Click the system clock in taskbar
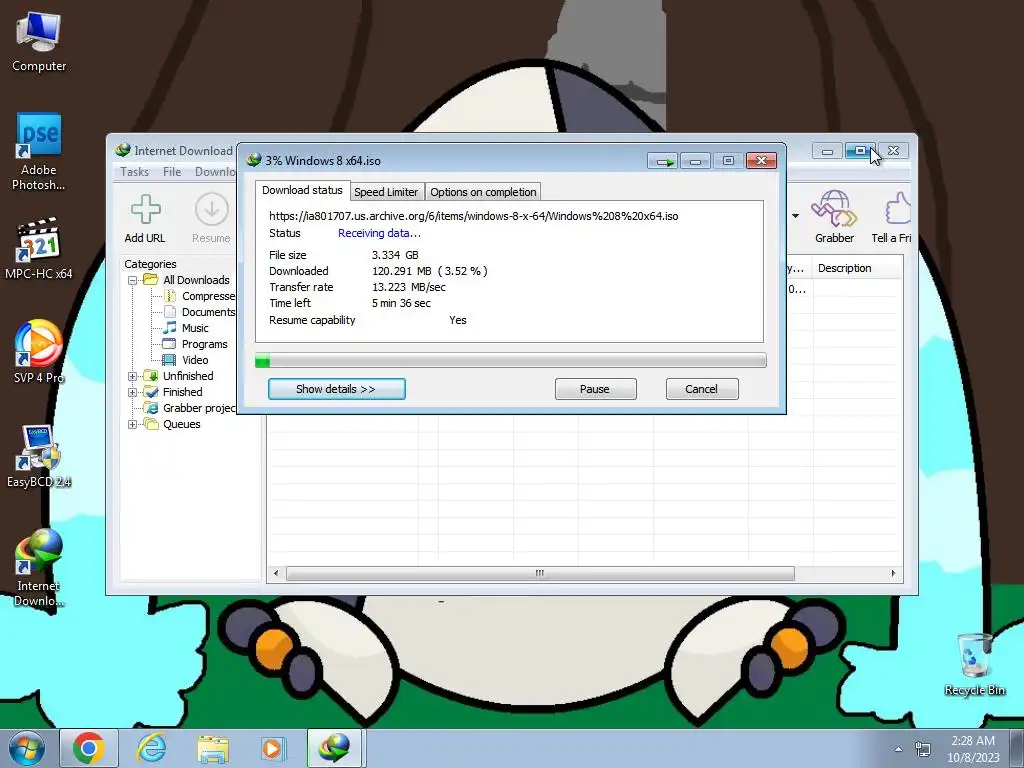 click(x=973, y=749)
